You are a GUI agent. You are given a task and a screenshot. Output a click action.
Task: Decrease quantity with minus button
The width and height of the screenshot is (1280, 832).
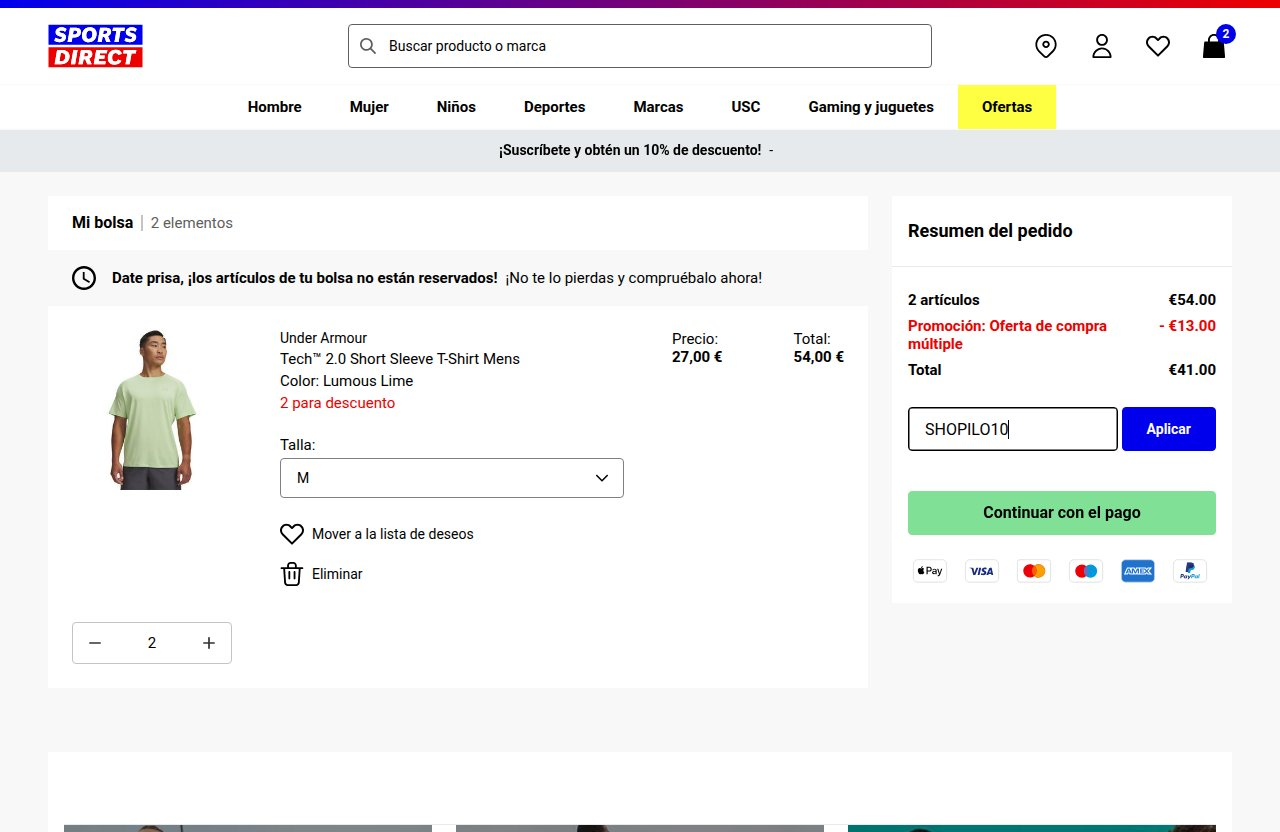95,643
